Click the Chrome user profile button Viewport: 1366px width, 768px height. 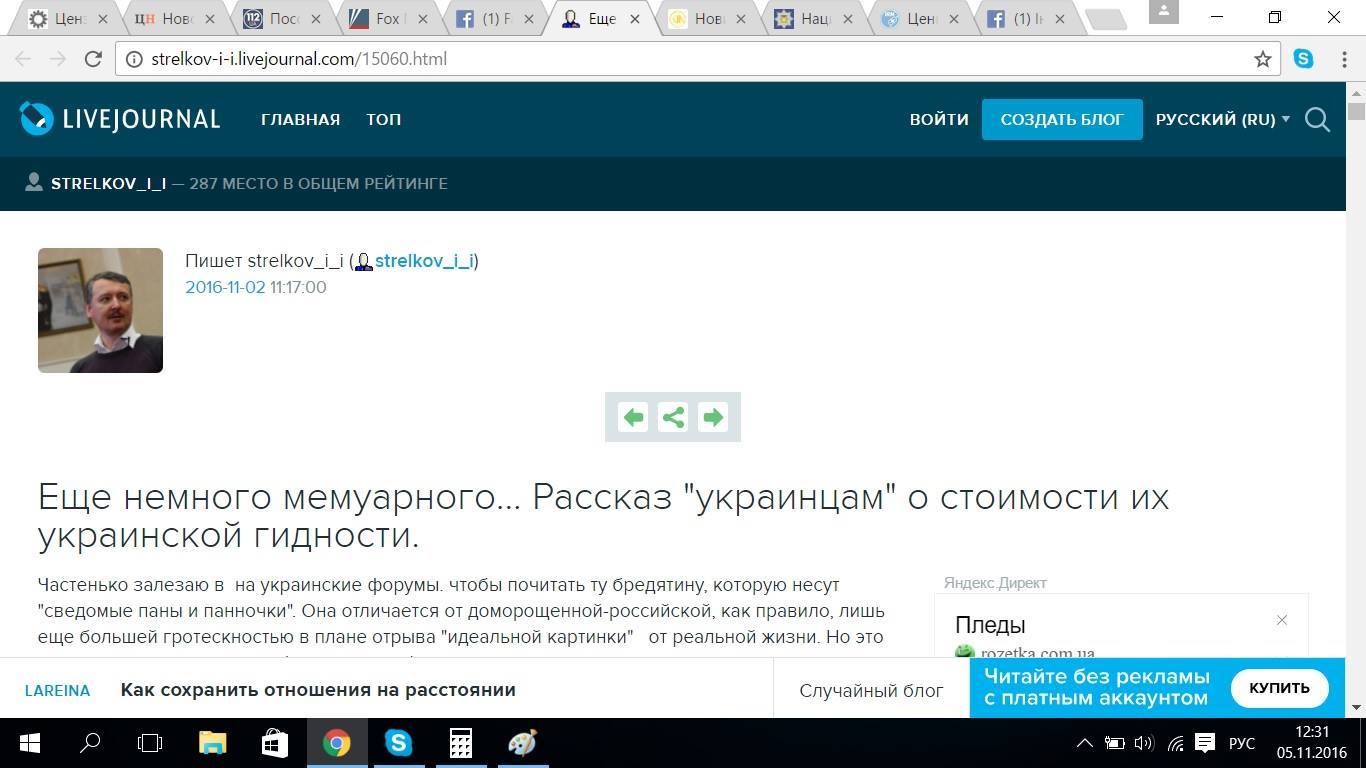pyautogui.click(x=1163, y=11)
